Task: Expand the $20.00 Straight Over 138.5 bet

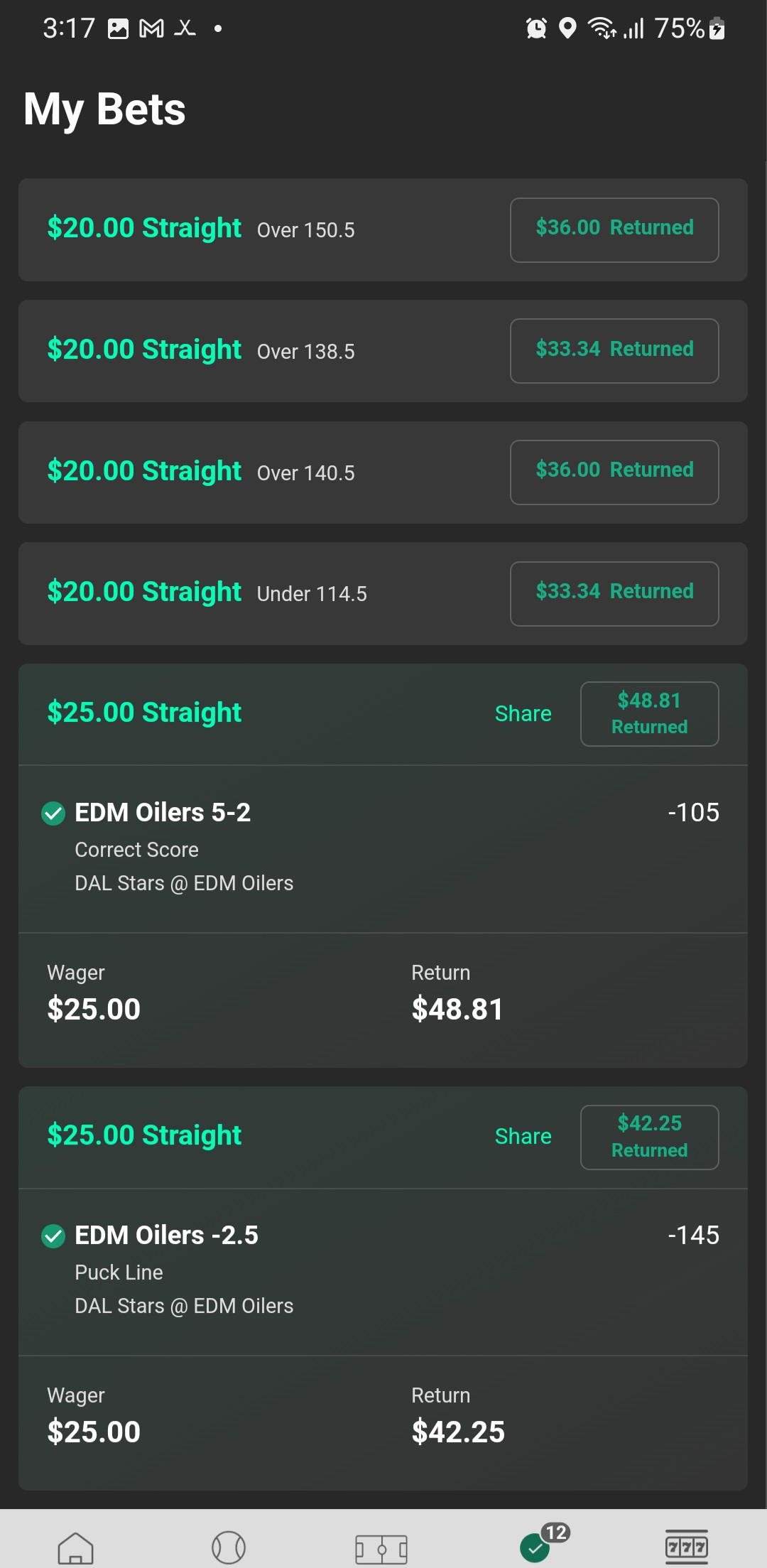Action: click(x=270, y=351)
